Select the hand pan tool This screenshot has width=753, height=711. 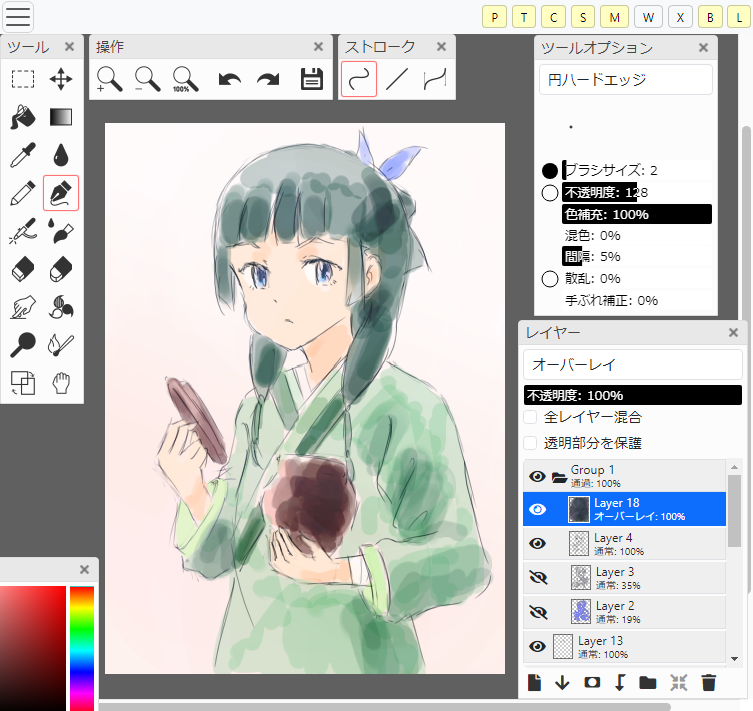tap(61, 383)
